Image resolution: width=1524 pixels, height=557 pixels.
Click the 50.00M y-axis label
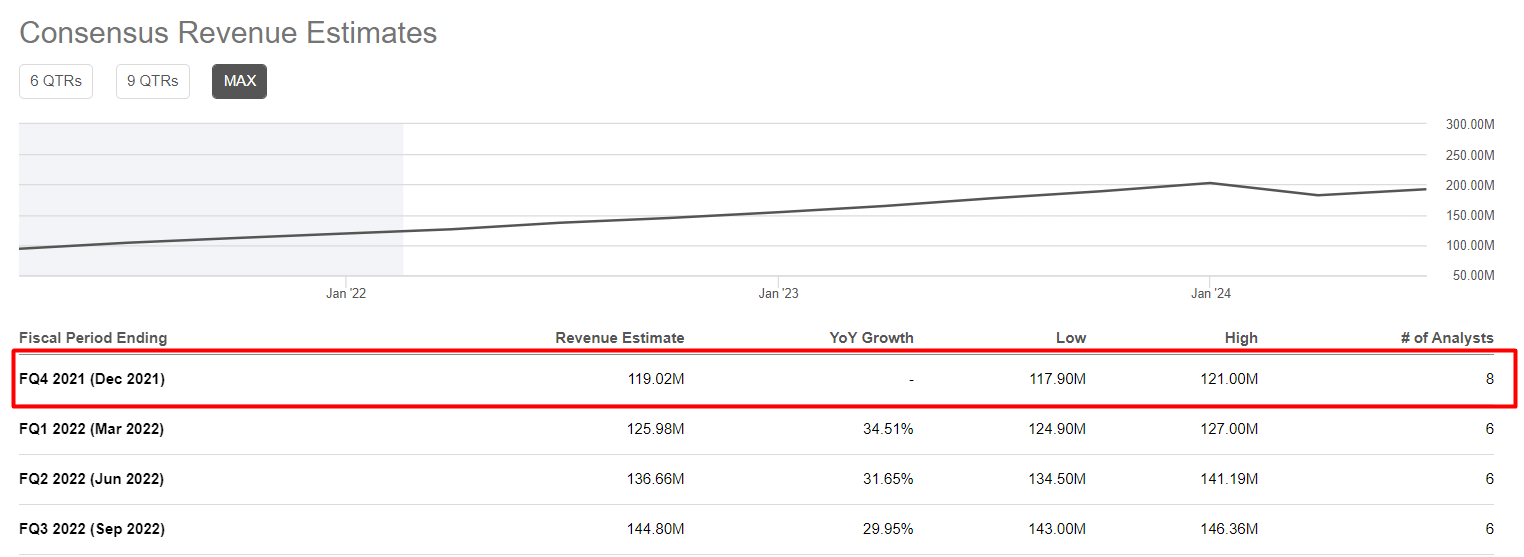click(1473, 275)
